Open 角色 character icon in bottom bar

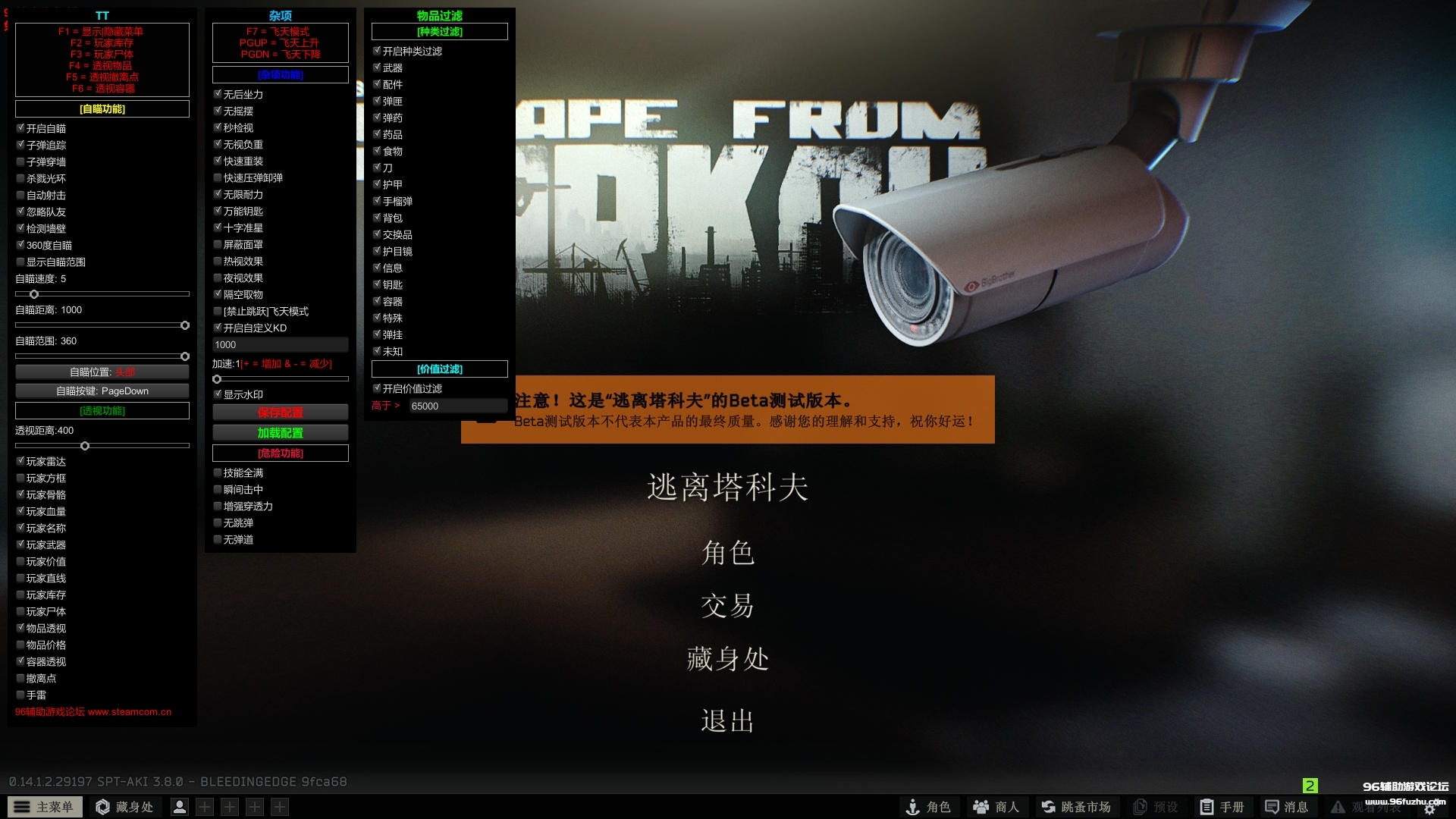tap(913, 807)
